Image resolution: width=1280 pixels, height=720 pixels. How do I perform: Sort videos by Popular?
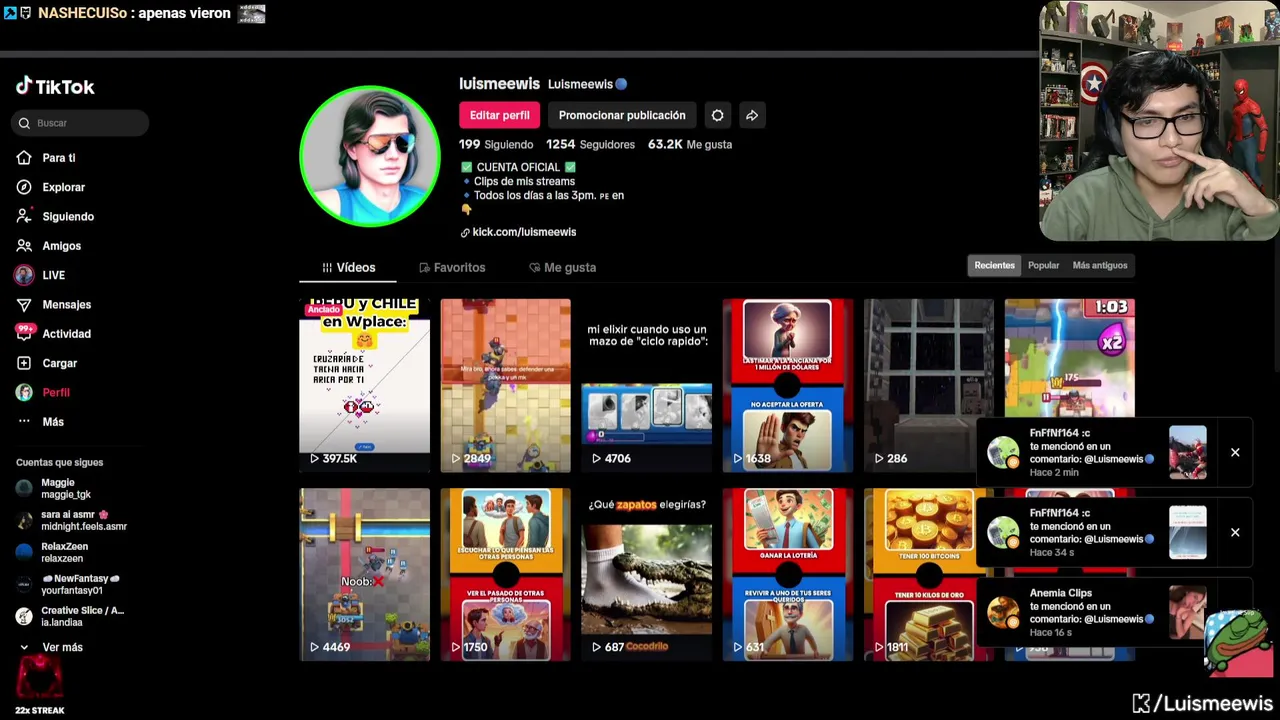tap(1043, 265)
